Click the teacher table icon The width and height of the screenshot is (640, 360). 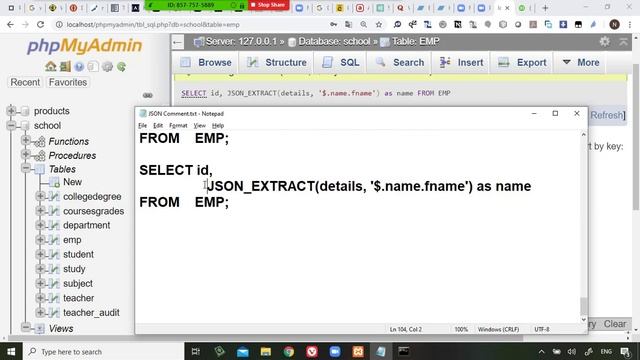tap(54, 298)
